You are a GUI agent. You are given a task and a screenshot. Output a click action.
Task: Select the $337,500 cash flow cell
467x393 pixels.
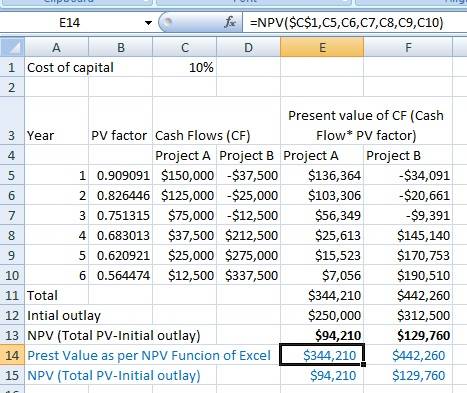248,275
